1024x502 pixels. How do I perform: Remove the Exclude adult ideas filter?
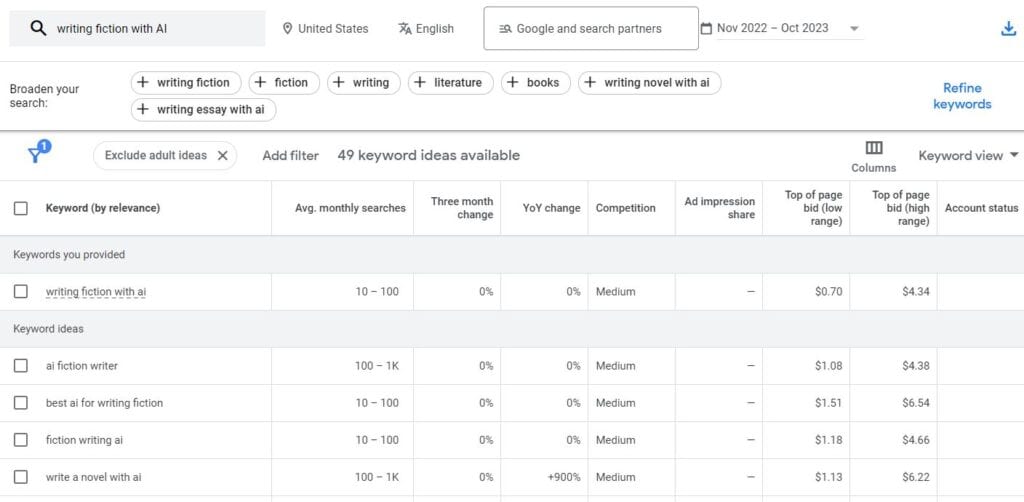click(223, 155)
